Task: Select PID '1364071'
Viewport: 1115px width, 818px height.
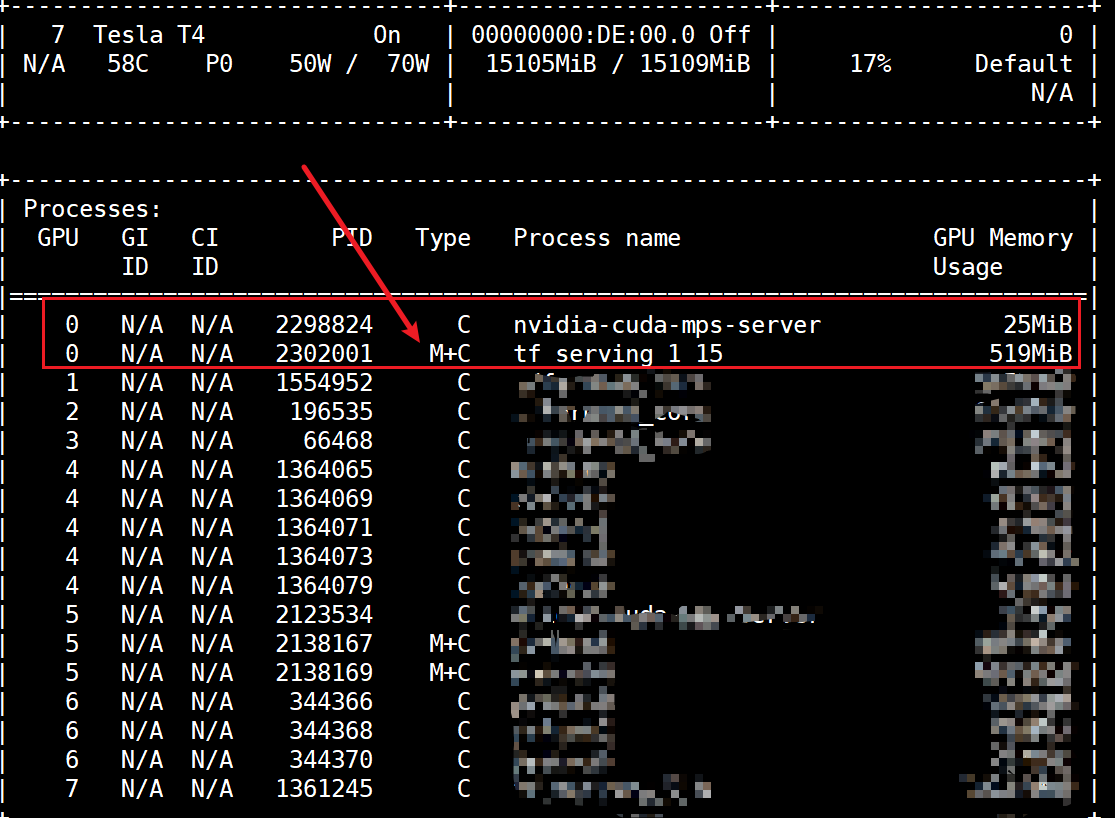Action: (324, 528)
